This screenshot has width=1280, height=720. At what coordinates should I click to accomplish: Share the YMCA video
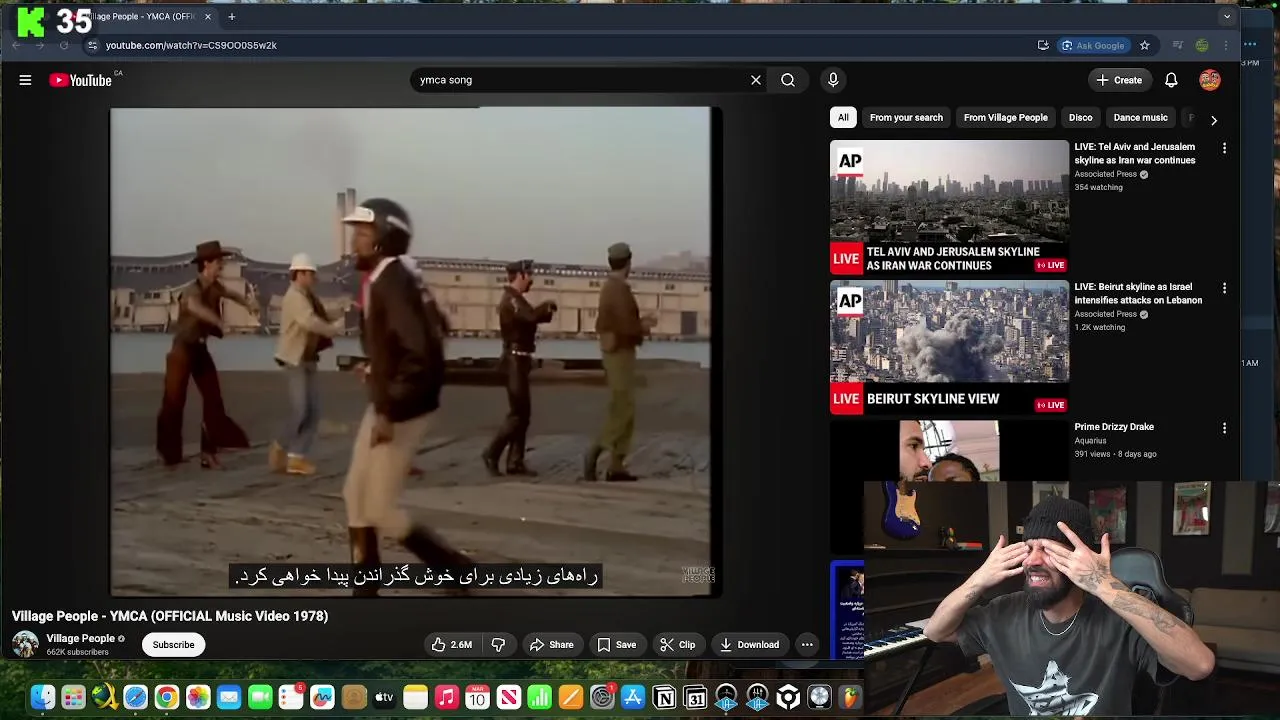551,645
